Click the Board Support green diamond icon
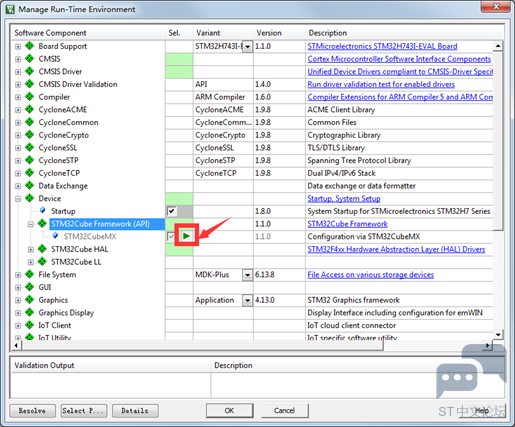 pyautogui.click(x=30, y=46)
